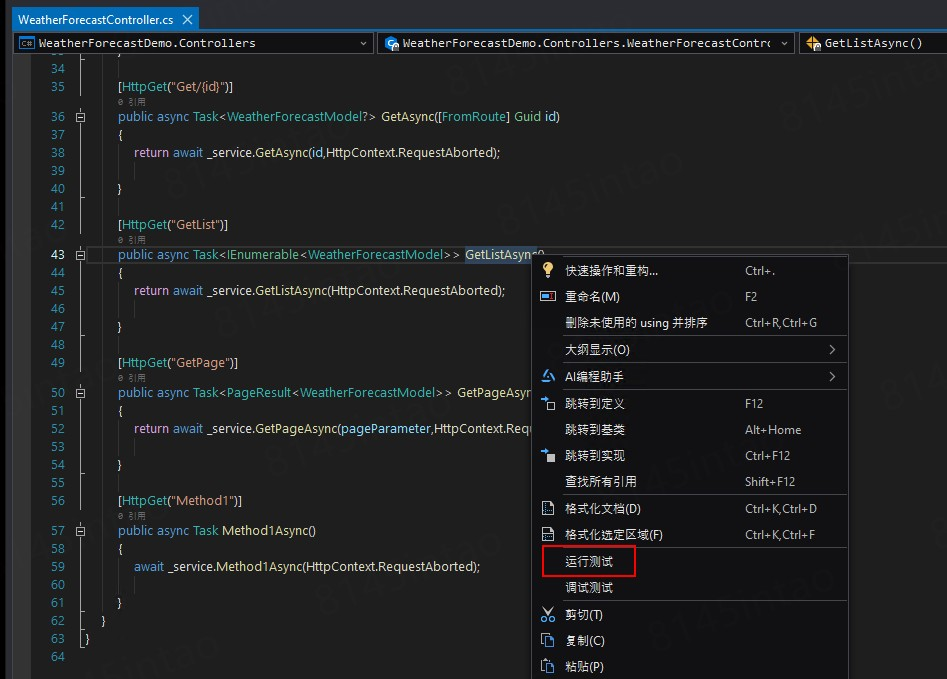The image size is (947, 679).
Task: Select 查找所有引用 menu entry
Action: pos(690,481)
